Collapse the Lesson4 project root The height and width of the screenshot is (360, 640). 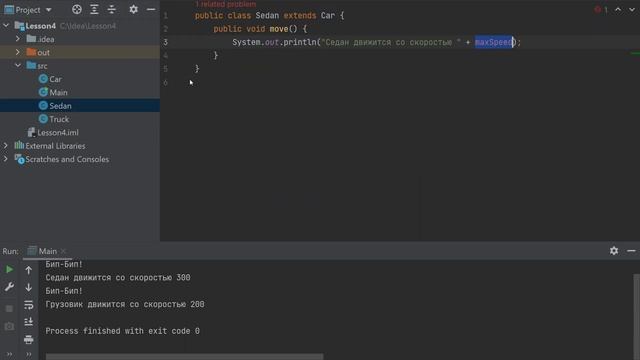[x=6, y=26]
